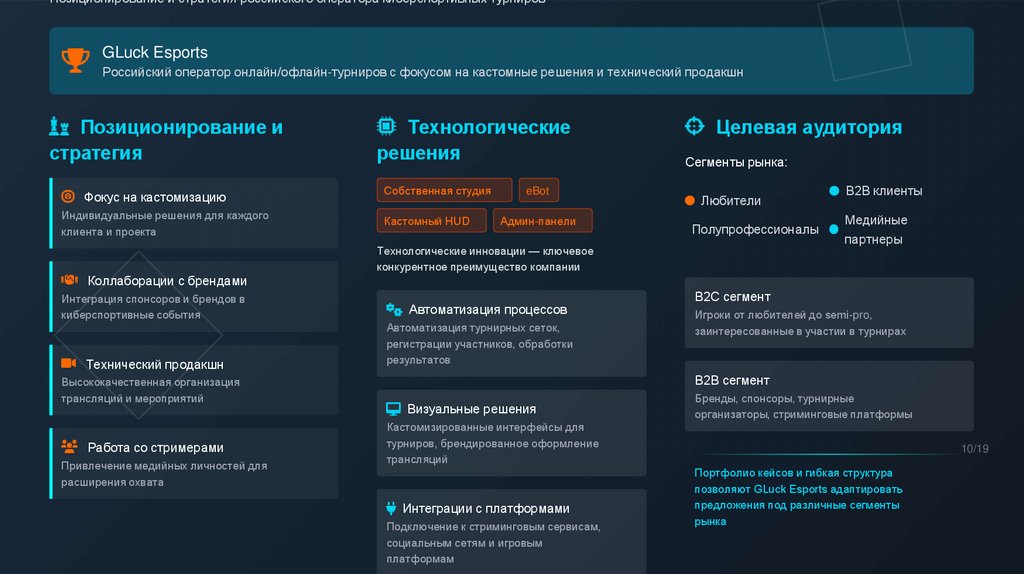Click the orange dot beside Любители
Viewport: 1024px width, 574px height.
tap(690, 200)
